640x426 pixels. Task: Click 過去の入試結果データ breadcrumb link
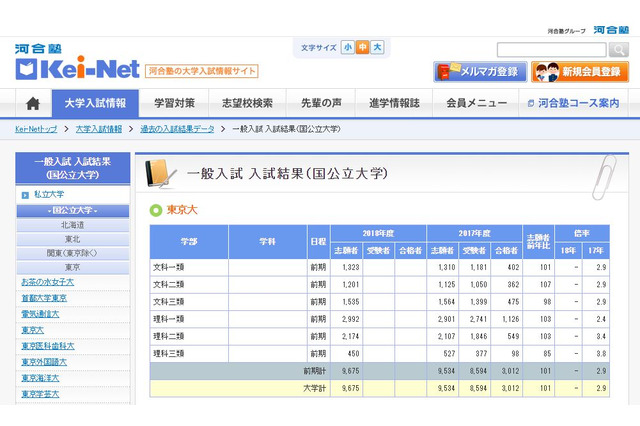(177, 129)
